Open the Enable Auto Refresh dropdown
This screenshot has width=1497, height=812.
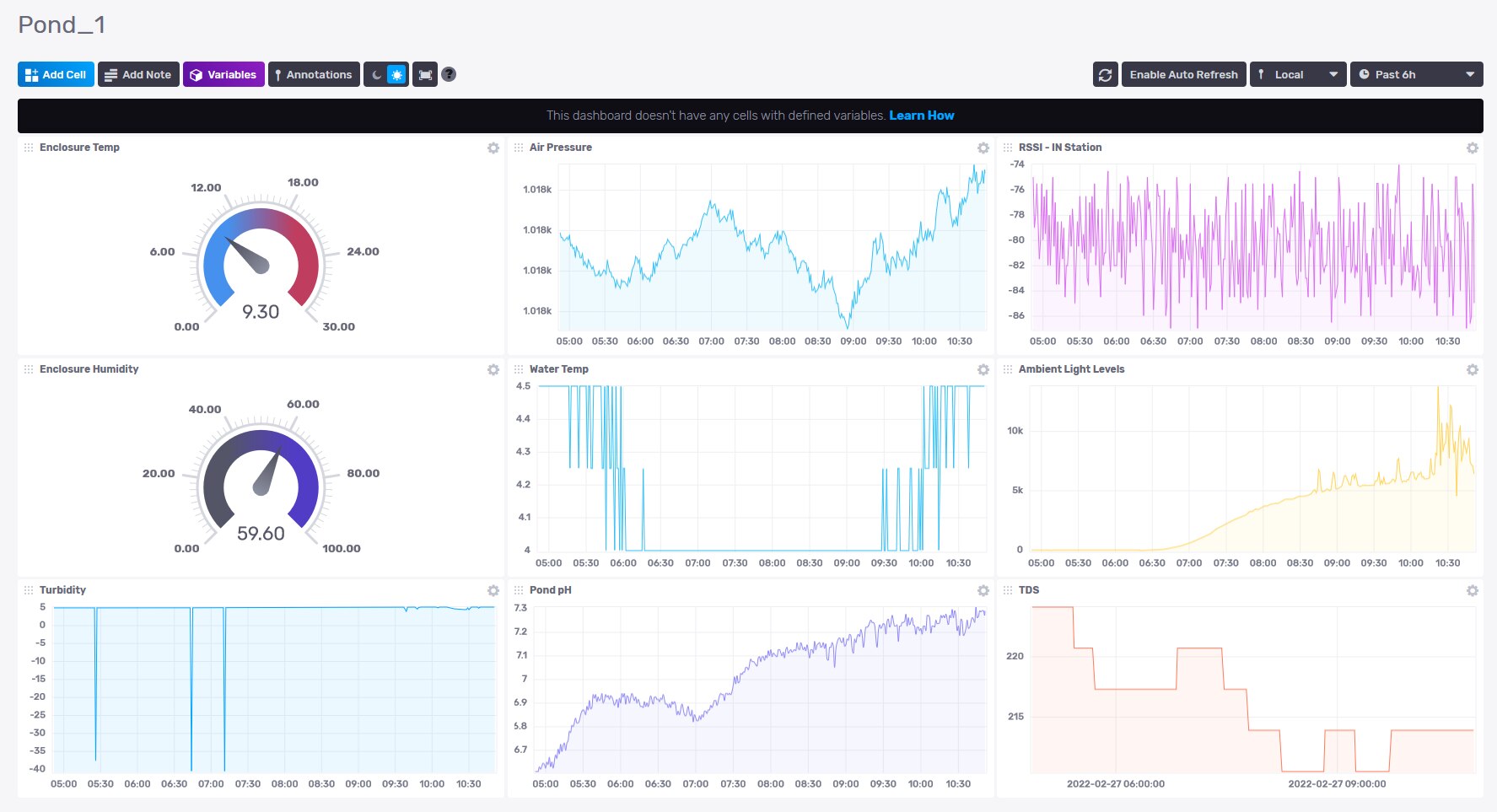pyautogui.click(x=1183, y=75)
